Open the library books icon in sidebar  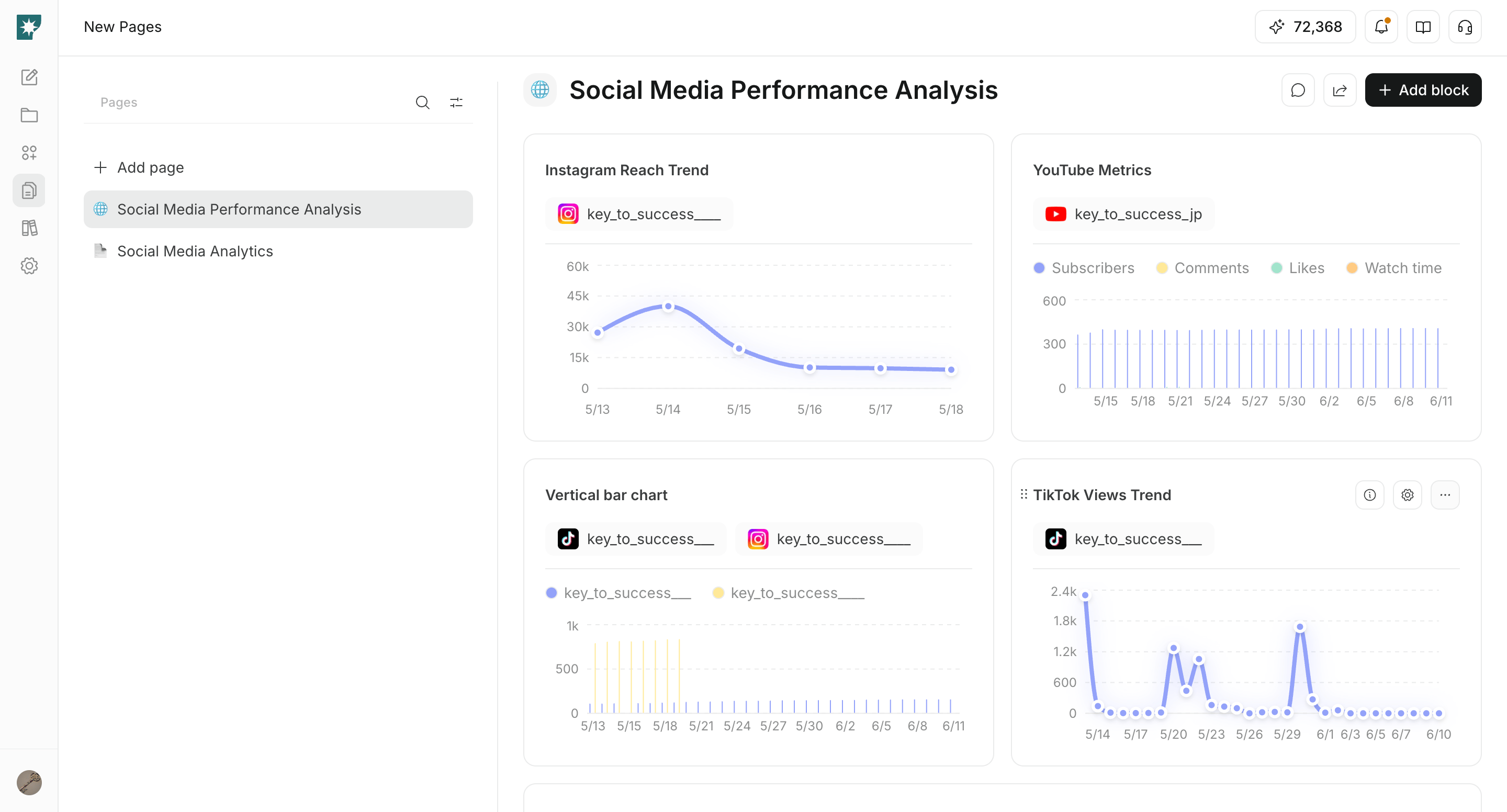click(29, 228)
